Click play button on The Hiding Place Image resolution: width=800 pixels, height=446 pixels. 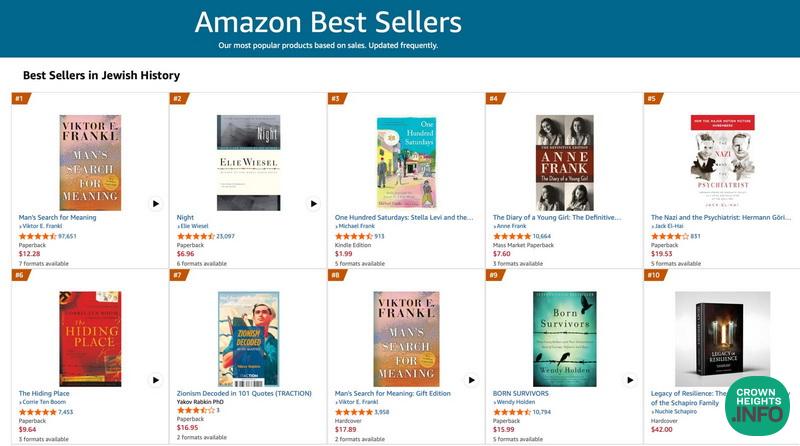155,380
